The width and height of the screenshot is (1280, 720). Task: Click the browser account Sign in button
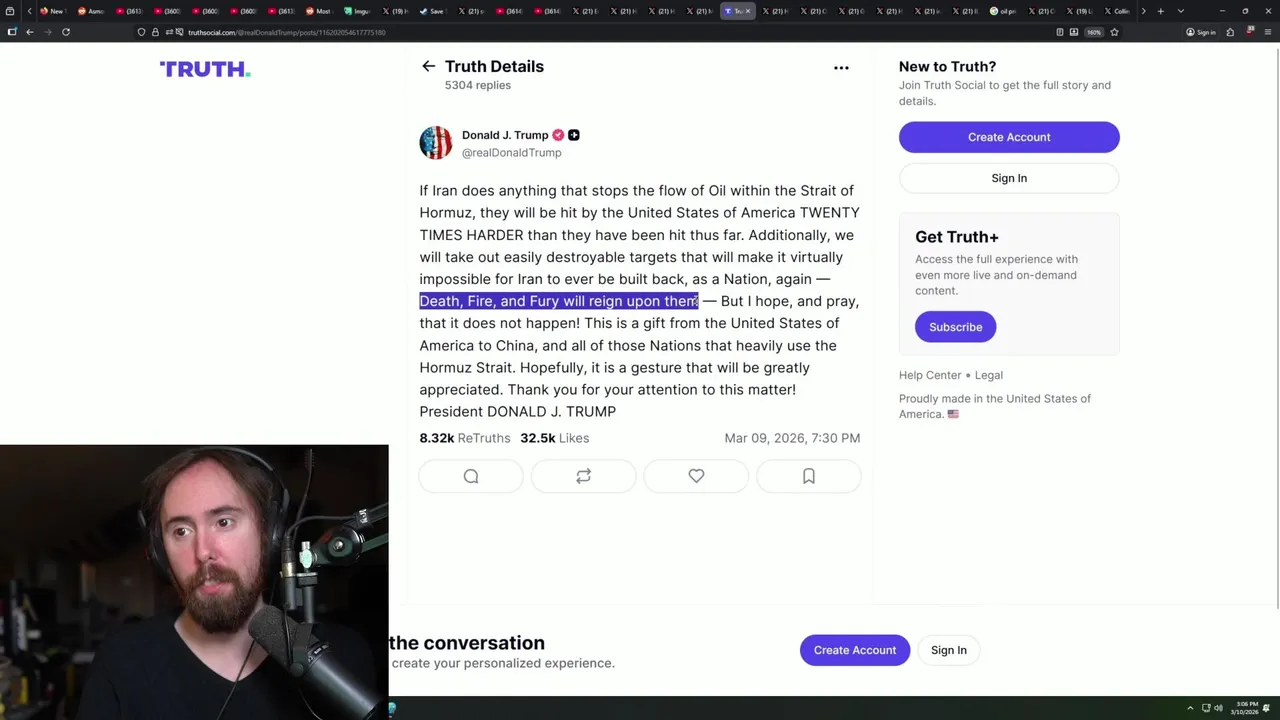tap(1201, 32)
